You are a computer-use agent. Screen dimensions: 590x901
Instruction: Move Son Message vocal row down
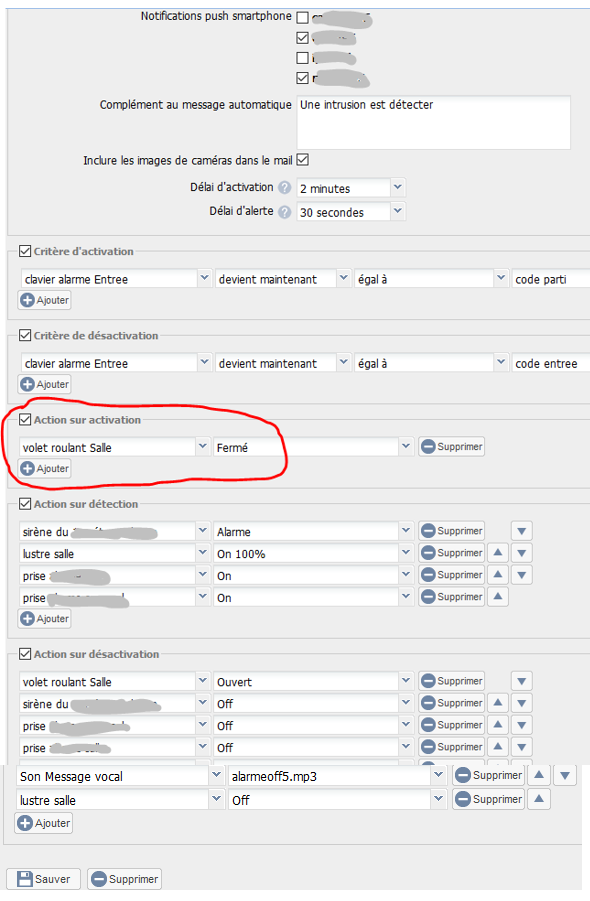tap(565, 776)
